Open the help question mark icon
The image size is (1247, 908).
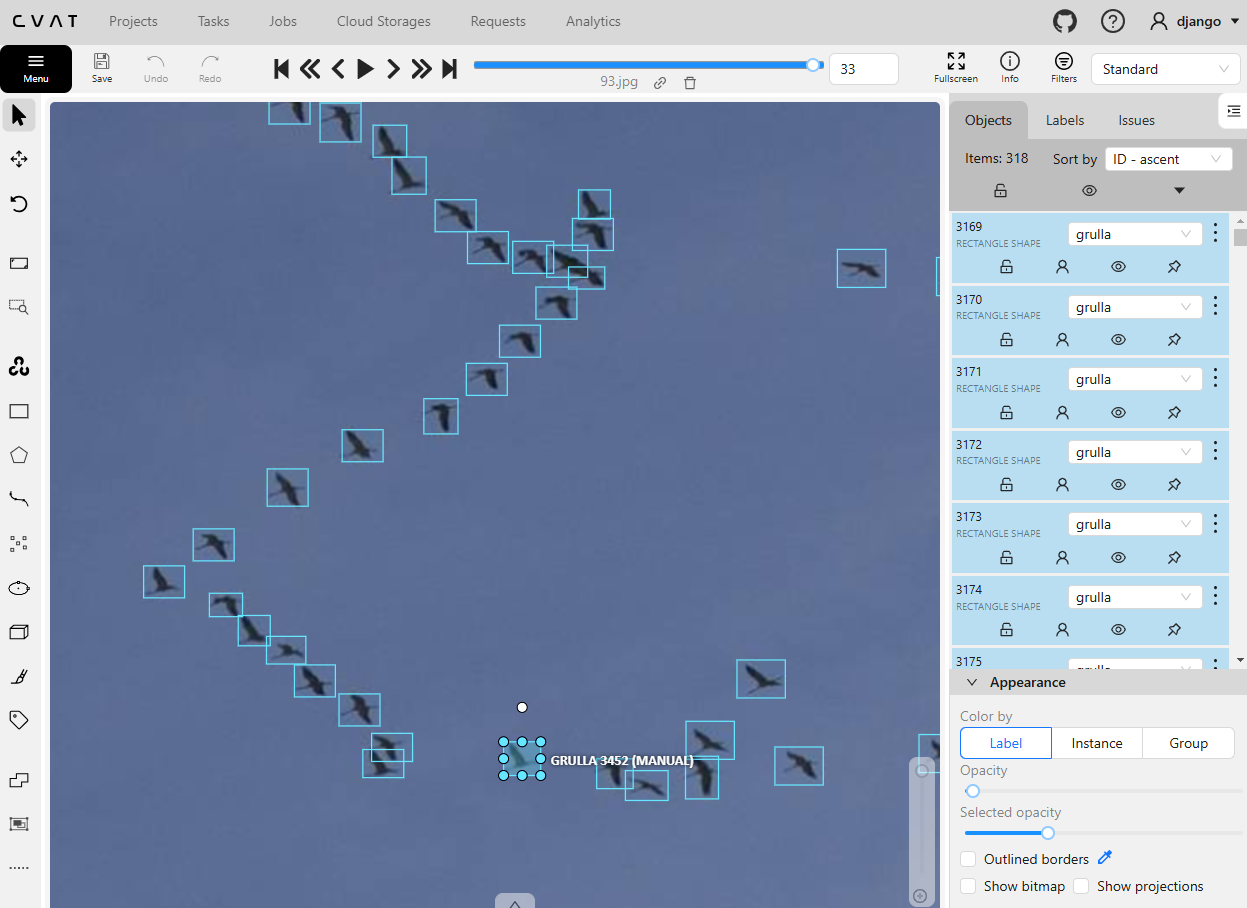(1112, 21)
